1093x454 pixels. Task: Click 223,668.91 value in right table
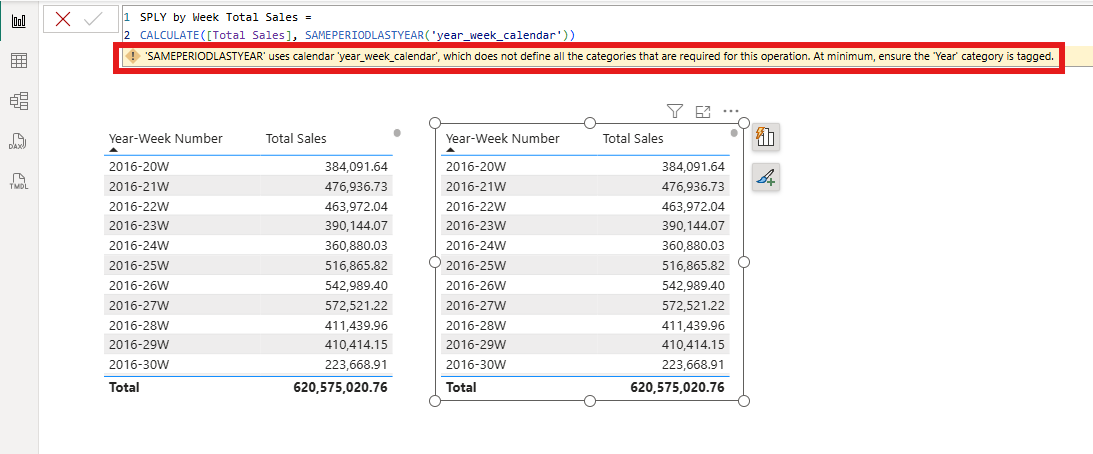(x=693, y=364)
